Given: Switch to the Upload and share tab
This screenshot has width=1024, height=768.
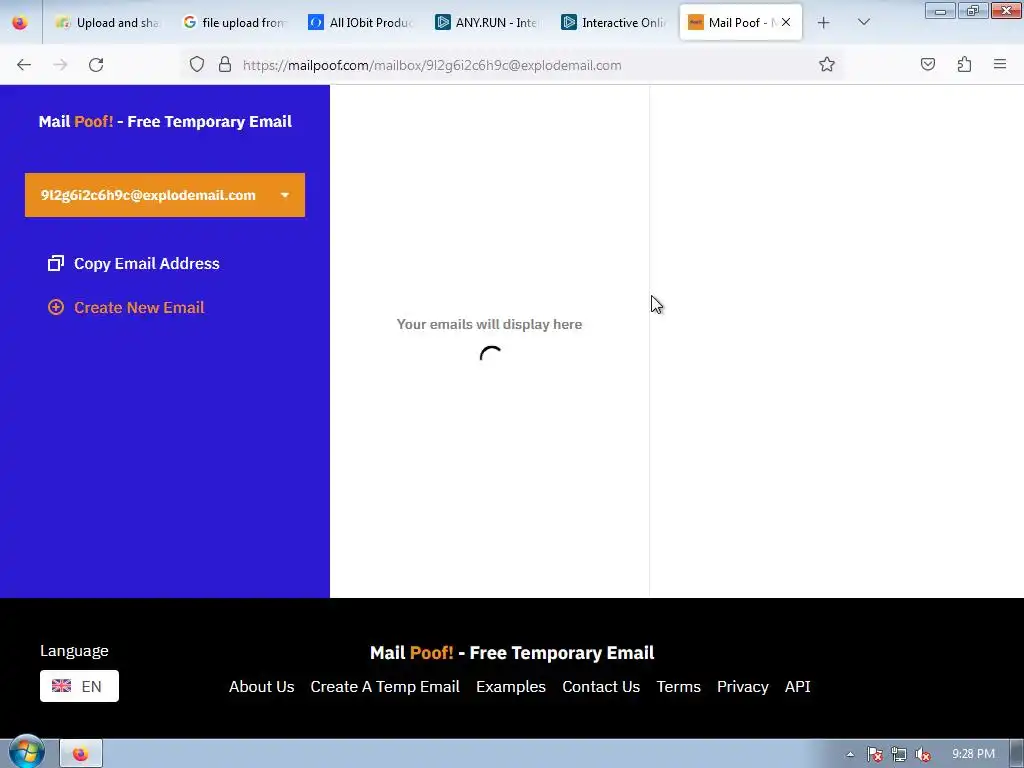Looking at the screenshot, I should (106, 23).
